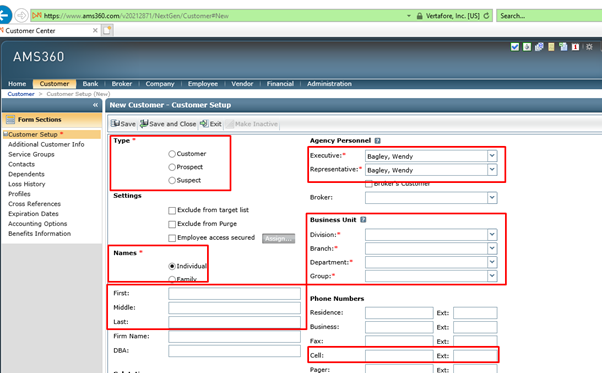Open Accounting Options form section
The image size is (602, 373).
tap(37, 224)
